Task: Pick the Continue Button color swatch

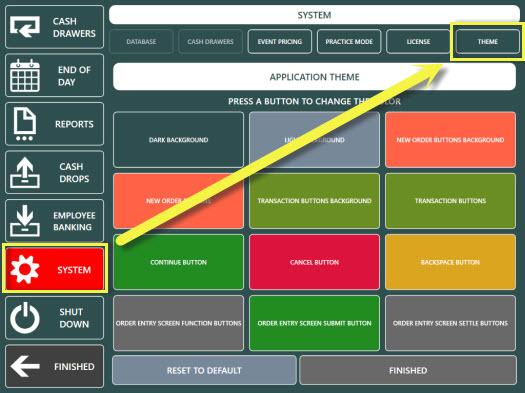Action: click(x=178, y=262)
